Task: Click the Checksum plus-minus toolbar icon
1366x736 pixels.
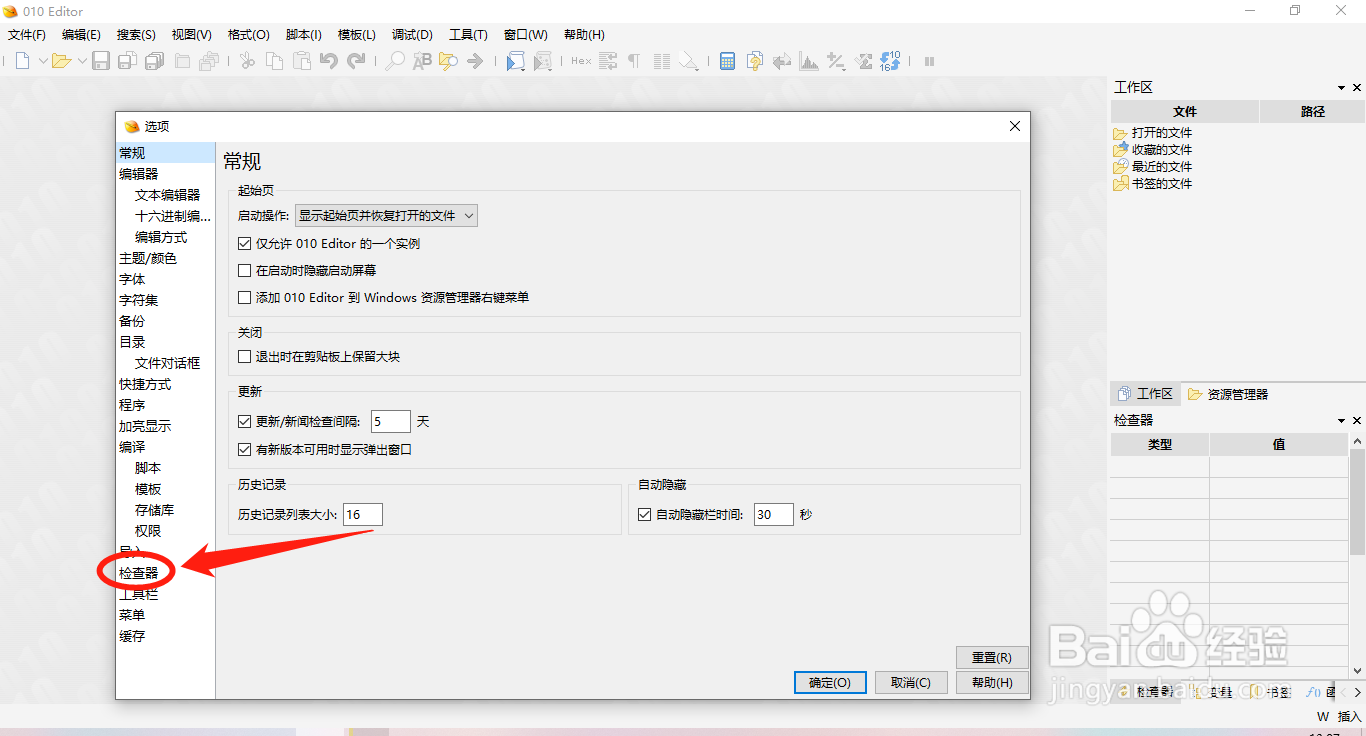Action: point(835,61)
